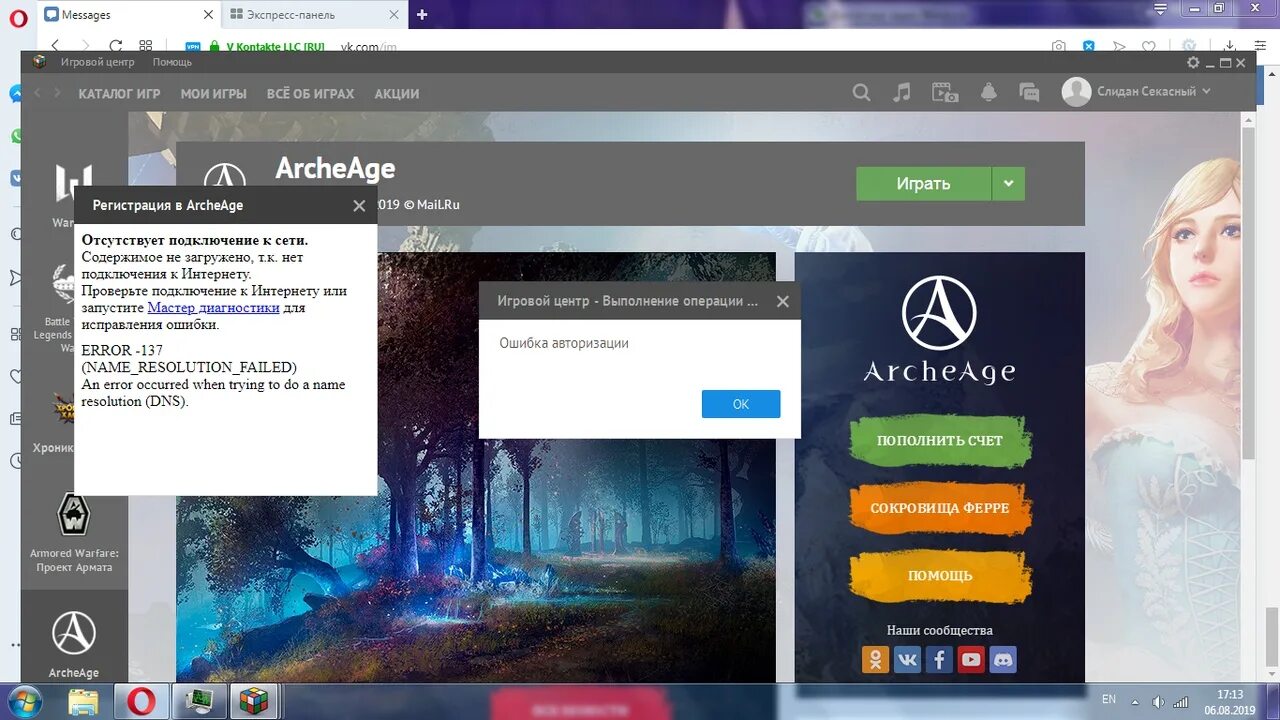Click the Opera taskbar icon
Viewport: 1280px width, 720px height.
(x=141, y=702)
